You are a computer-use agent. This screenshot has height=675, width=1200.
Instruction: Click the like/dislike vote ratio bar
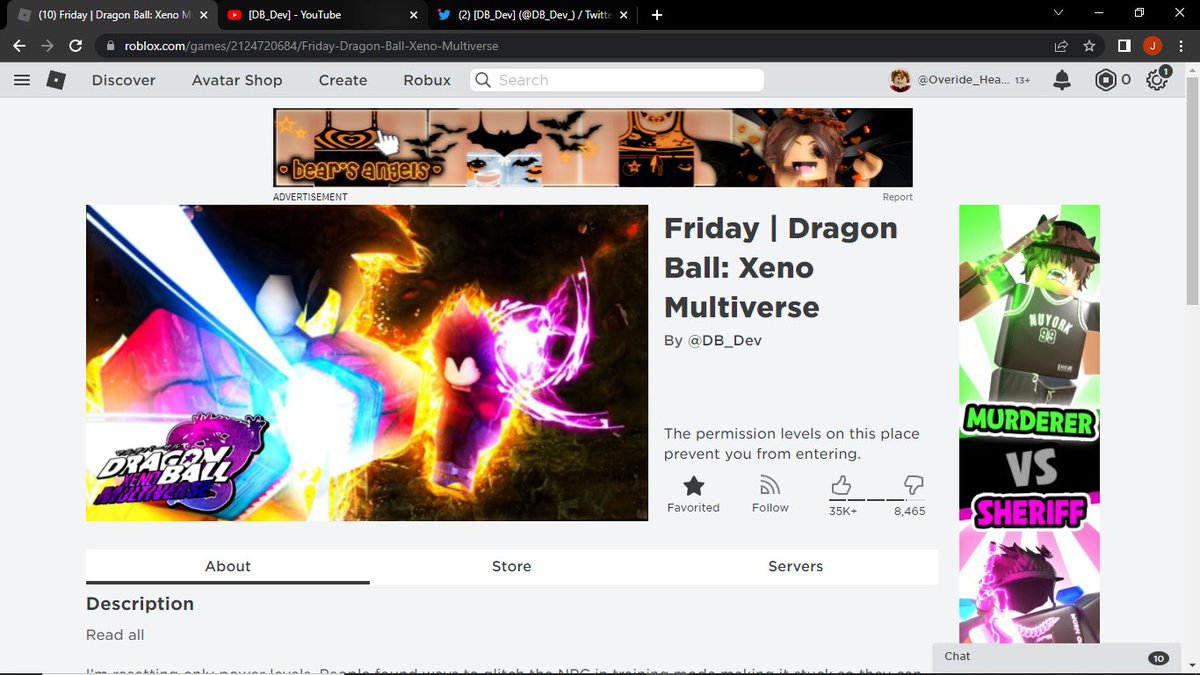click(877, 500)
